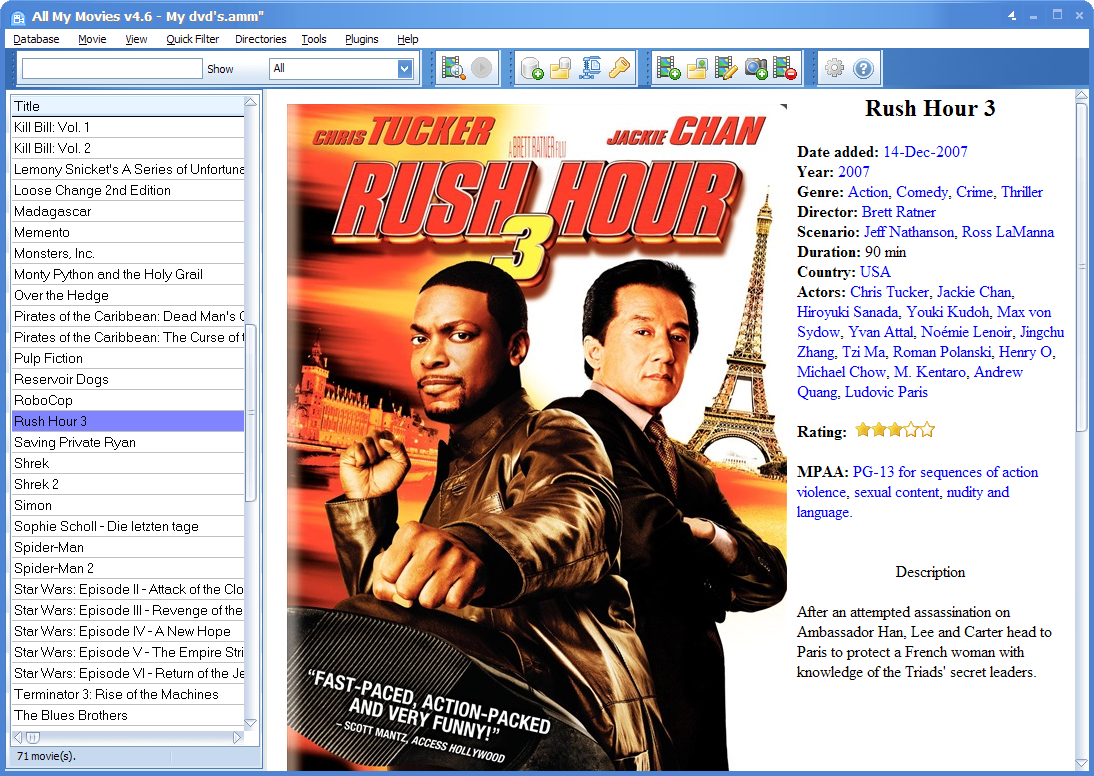Add a screenshot with the camera-plus icon
1094x776 pixels.
coord(756,68)
